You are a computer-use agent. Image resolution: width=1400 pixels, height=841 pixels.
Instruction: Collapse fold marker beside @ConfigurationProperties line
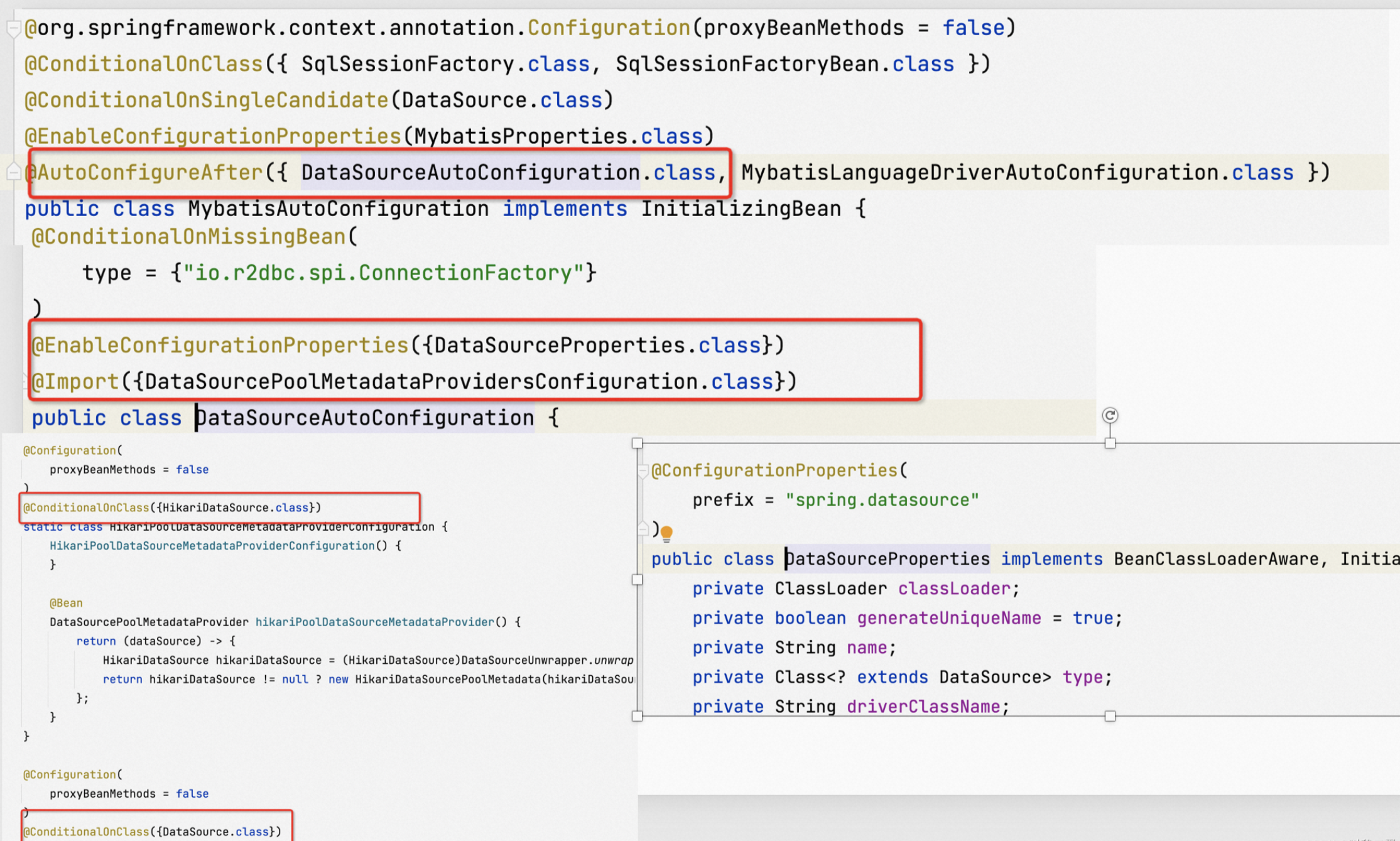pos(643,471)
